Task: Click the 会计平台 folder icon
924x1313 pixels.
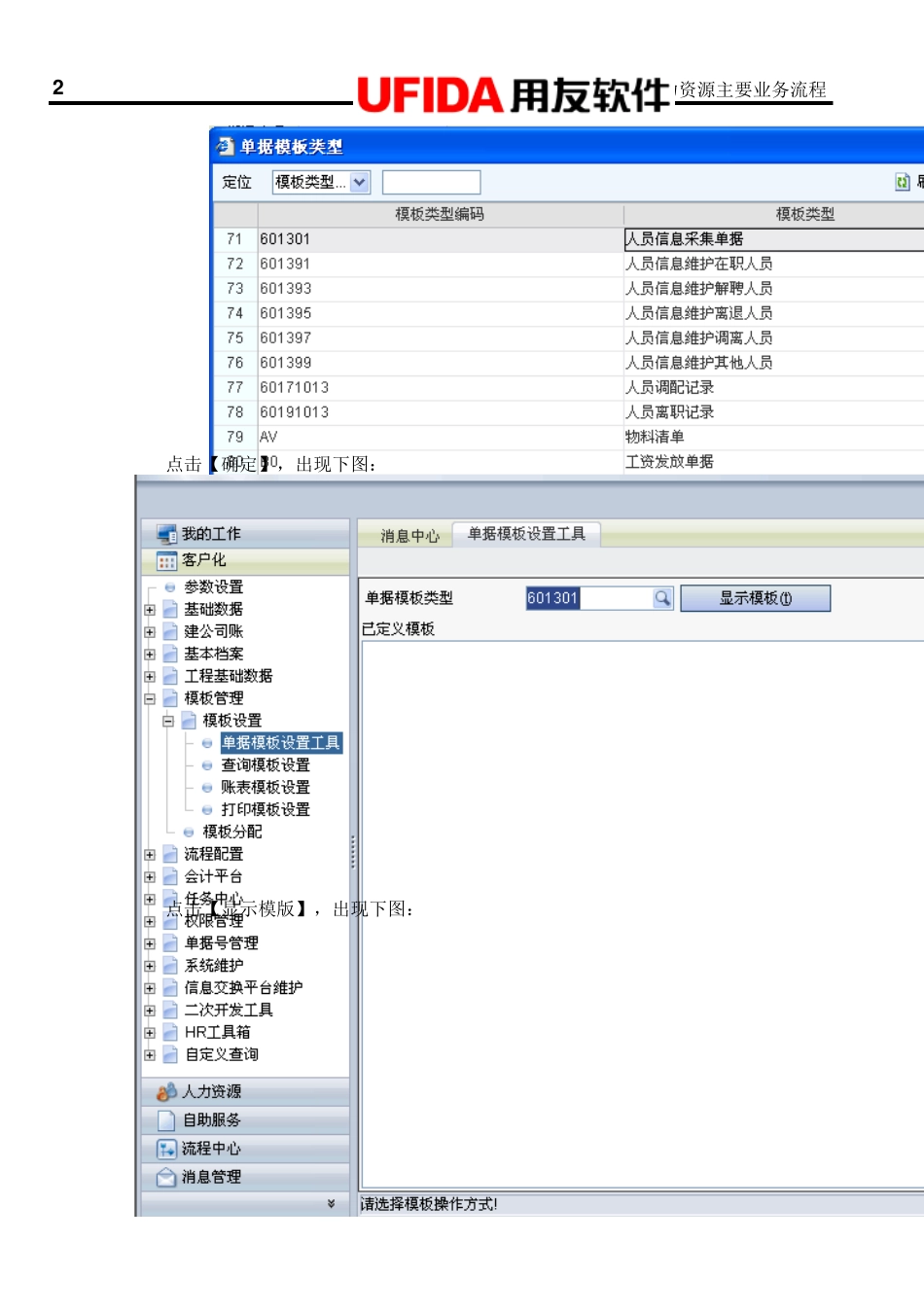Action: click(170, 876)
